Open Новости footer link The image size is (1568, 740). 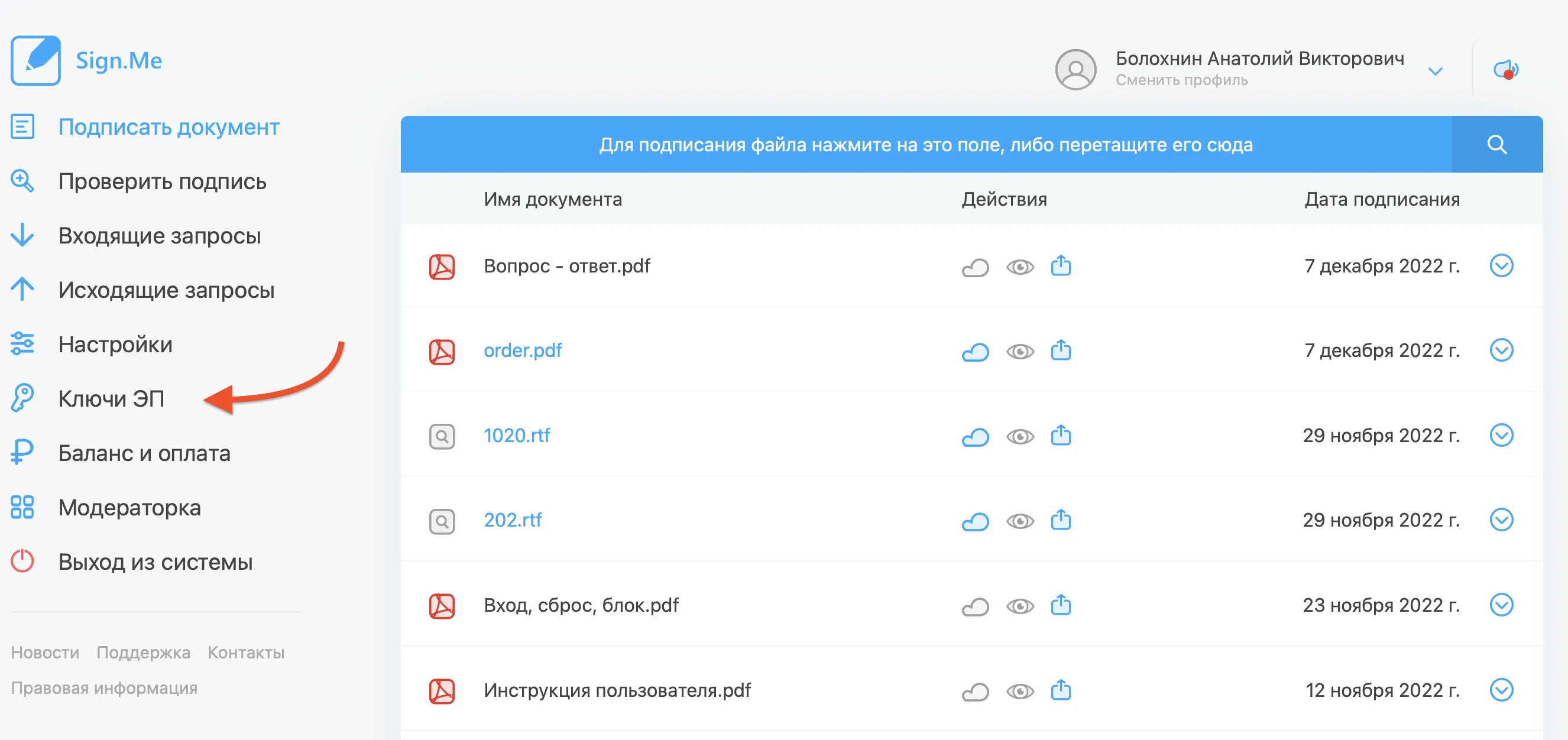pos(45,653)
